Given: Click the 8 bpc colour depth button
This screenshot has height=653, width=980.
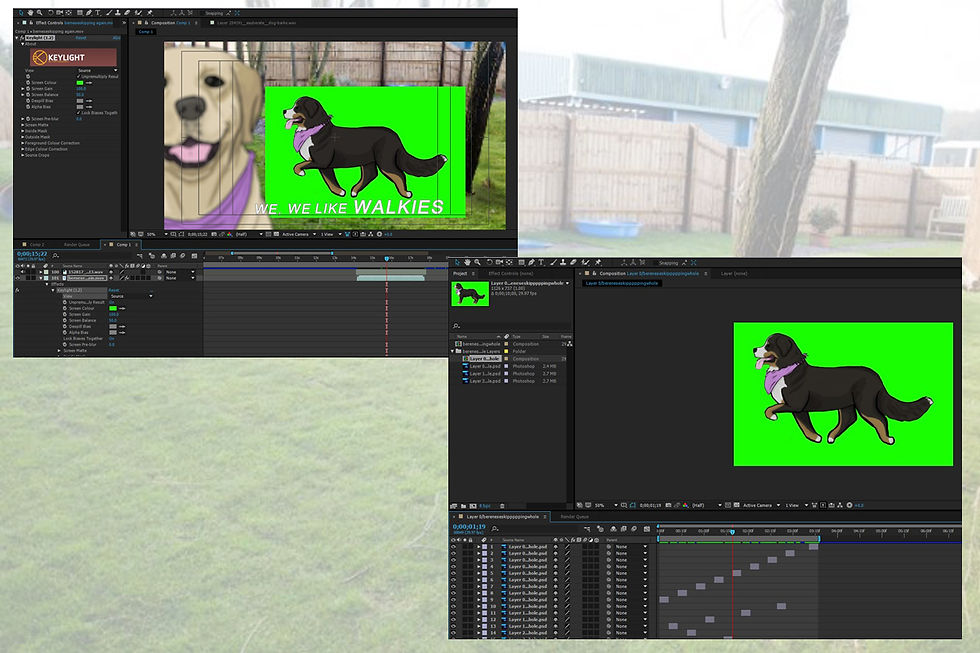Looking at the screenshot, I should tap(484, 506).
